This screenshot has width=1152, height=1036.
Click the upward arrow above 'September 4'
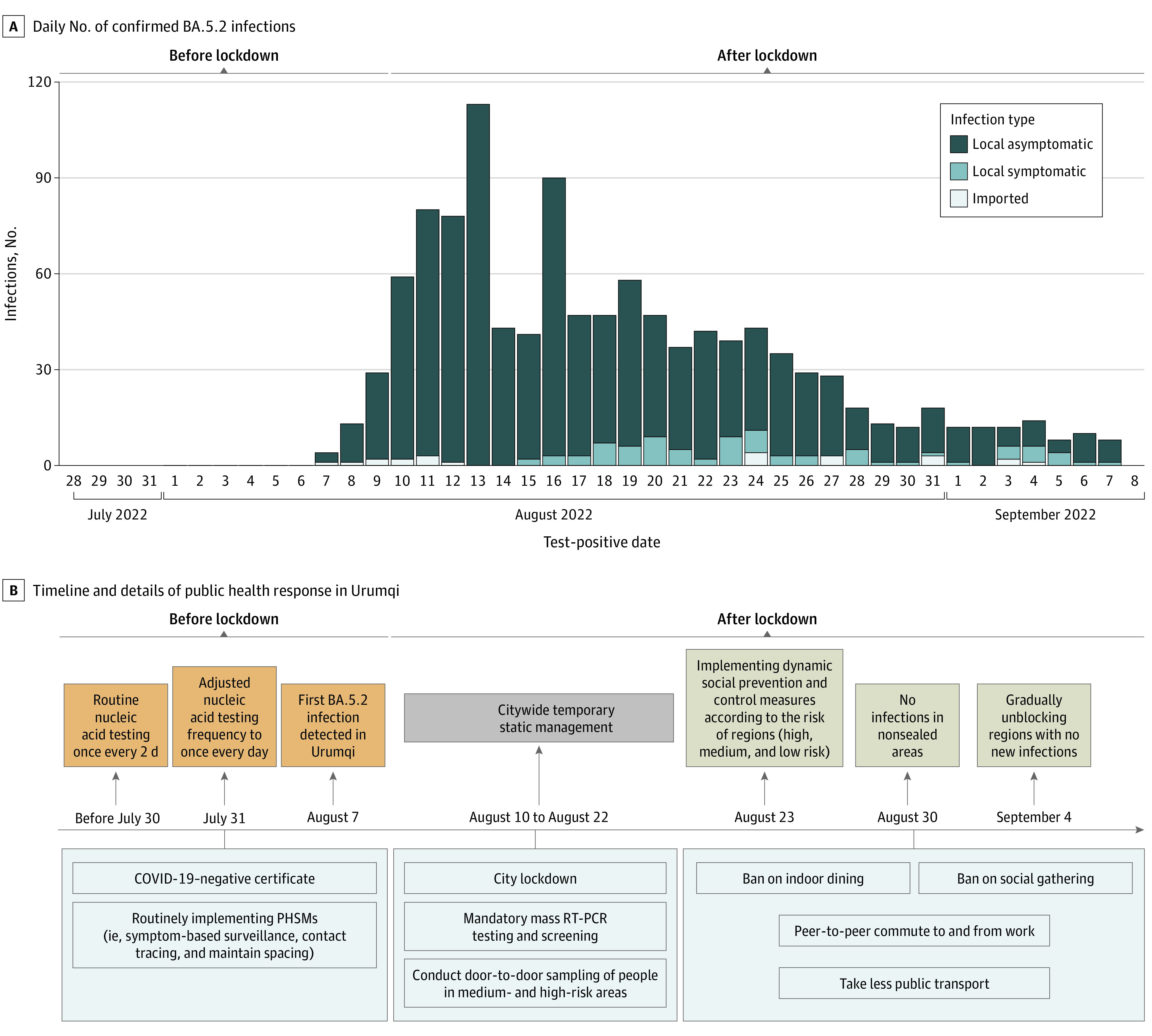pos(1034,788)
